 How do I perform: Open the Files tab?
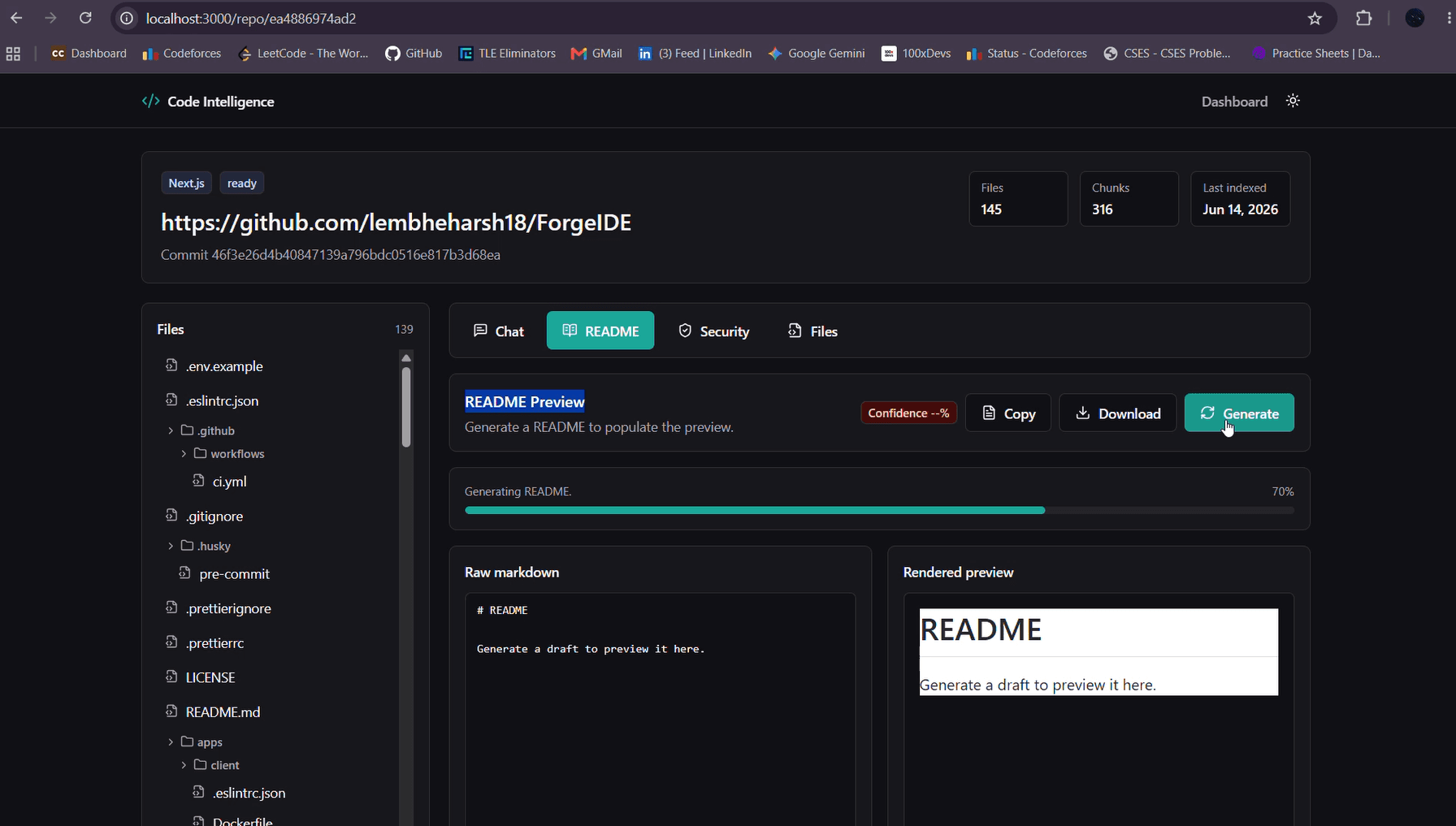[812, 331]
